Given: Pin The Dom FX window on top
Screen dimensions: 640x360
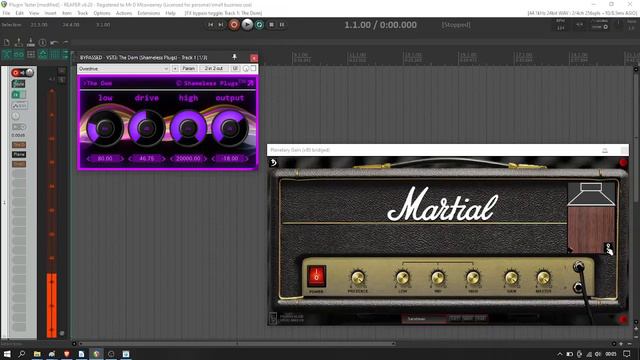Looking at the screenshot, I should tap(234, 57).
